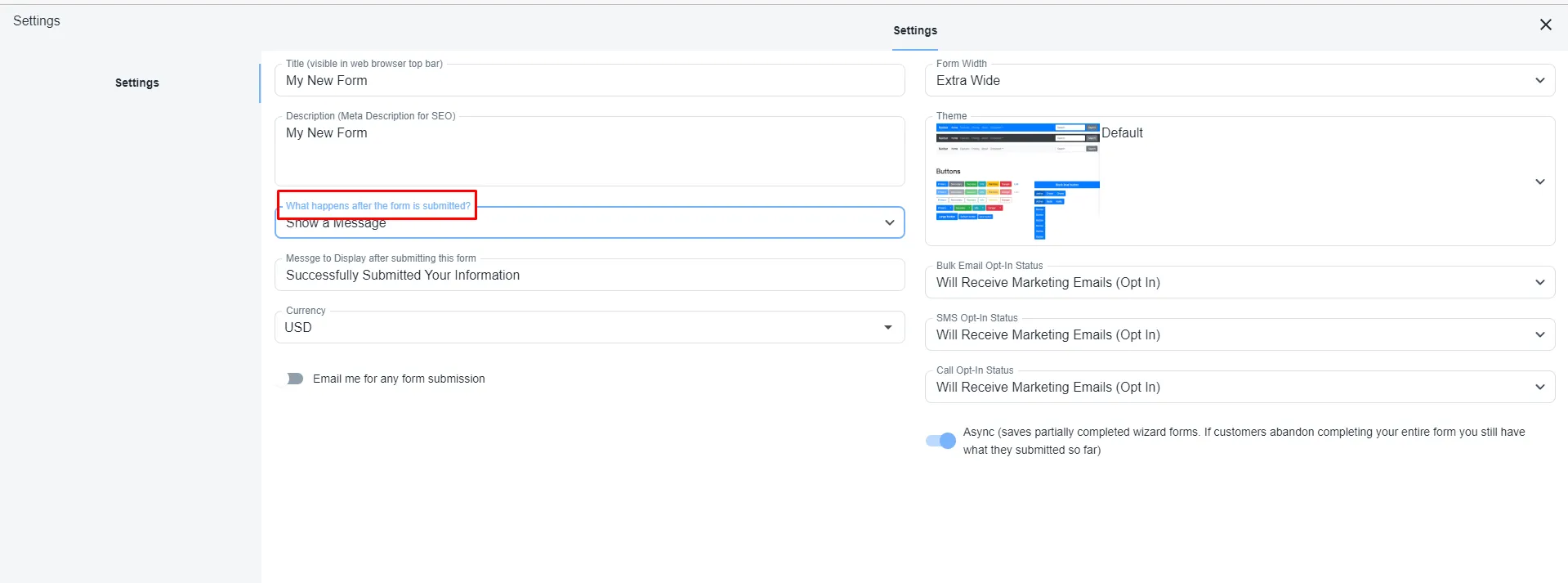1568x583 pixels.
Task: Open the Currency USD selector
Action: (589, 327)
